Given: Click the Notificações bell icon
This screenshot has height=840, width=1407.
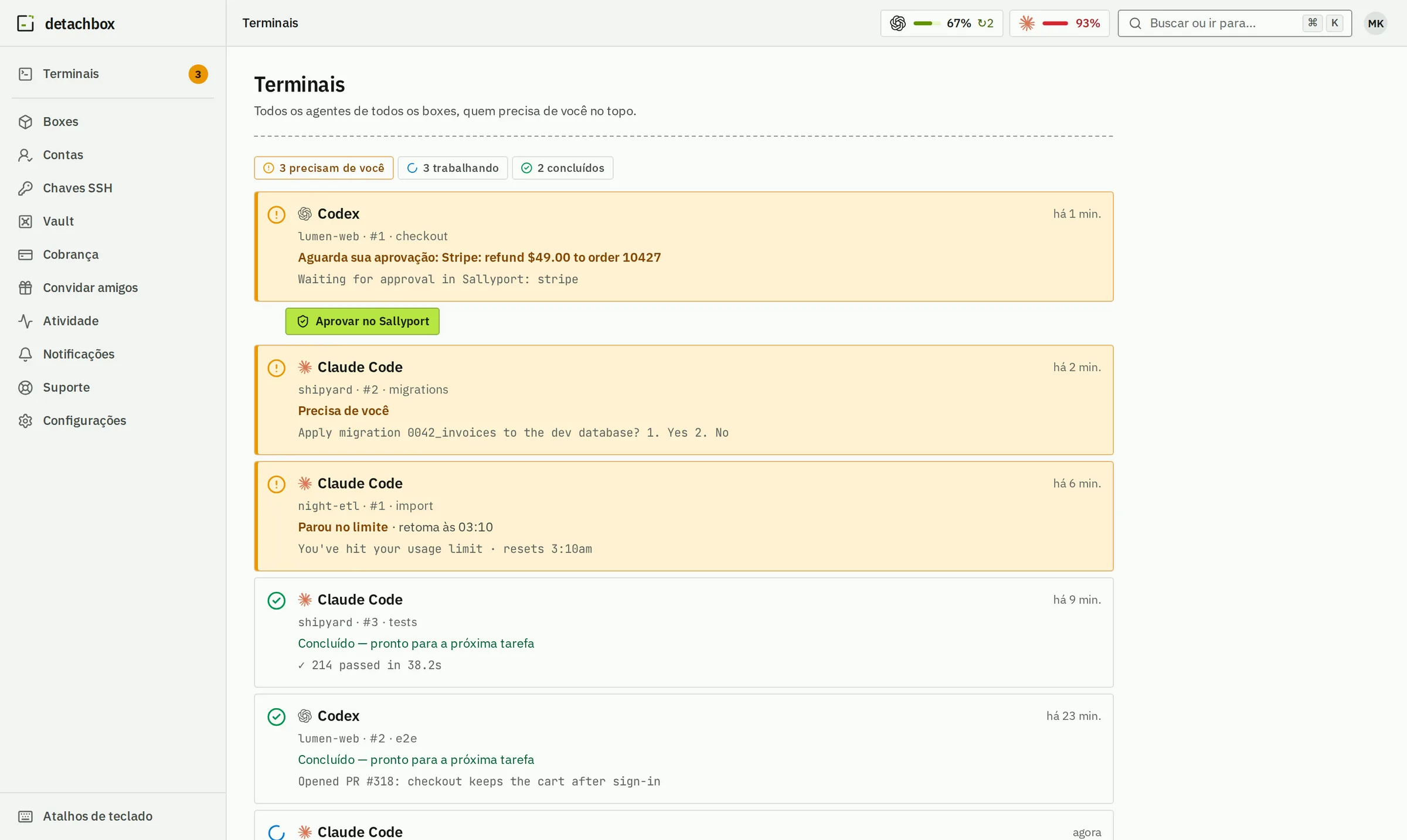Looking at the screenshot, I should tap(25, 354).
